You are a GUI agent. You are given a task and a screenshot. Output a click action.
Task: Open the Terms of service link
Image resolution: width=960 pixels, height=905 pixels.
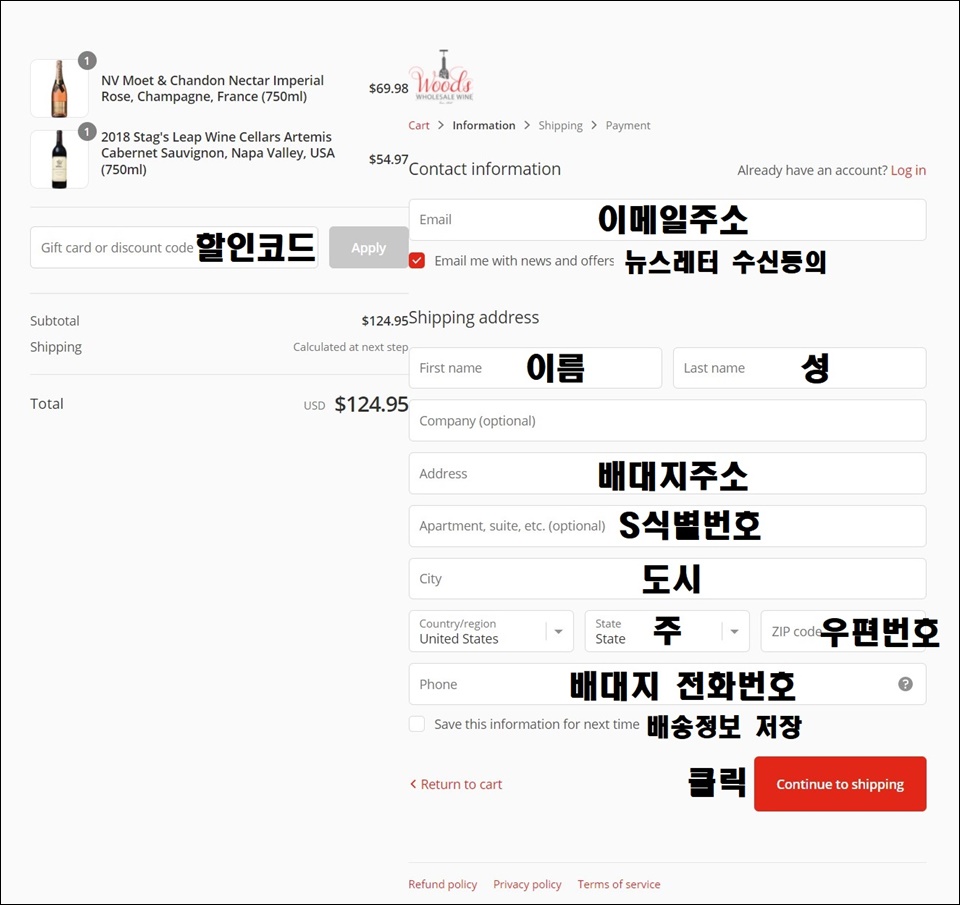[619, 884]
